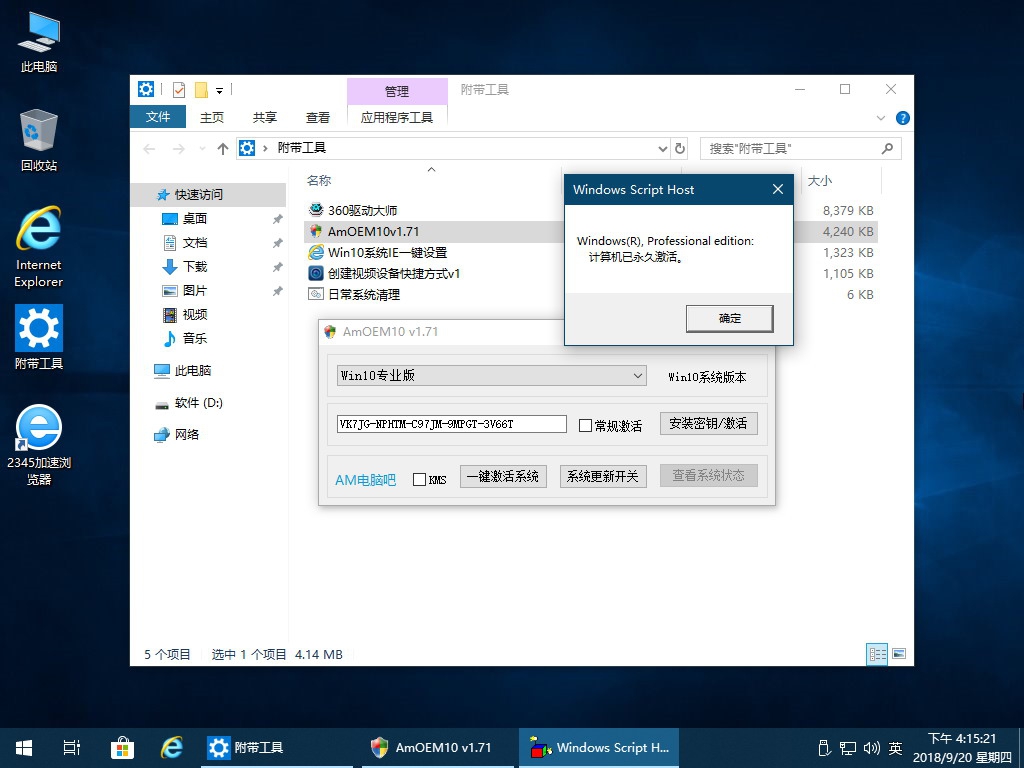Viewport: 1024px width, 768px height.
Task: Select 日常系统清理 file
Action: tap(354, 294)
